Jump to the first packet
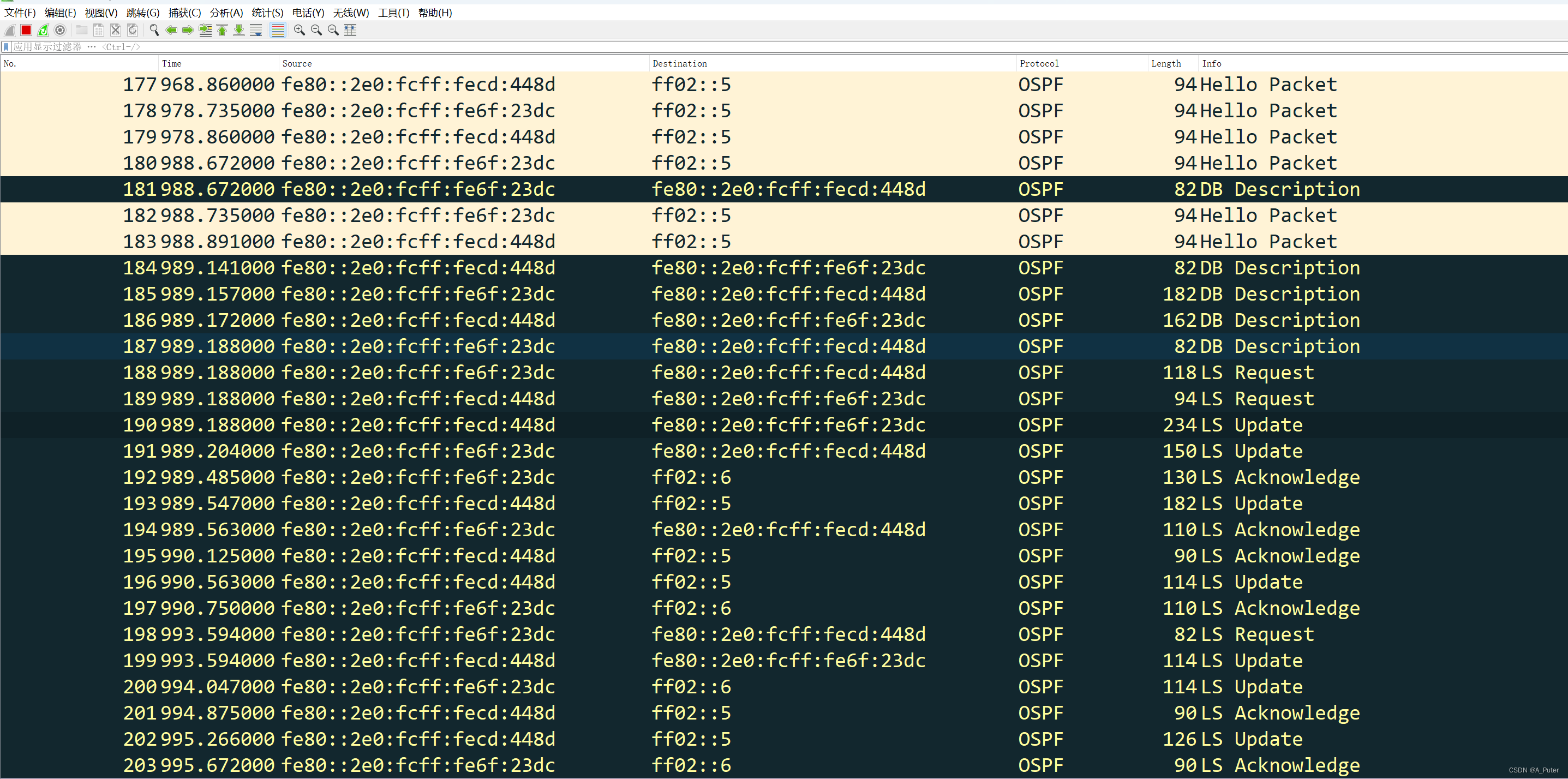 222,30
